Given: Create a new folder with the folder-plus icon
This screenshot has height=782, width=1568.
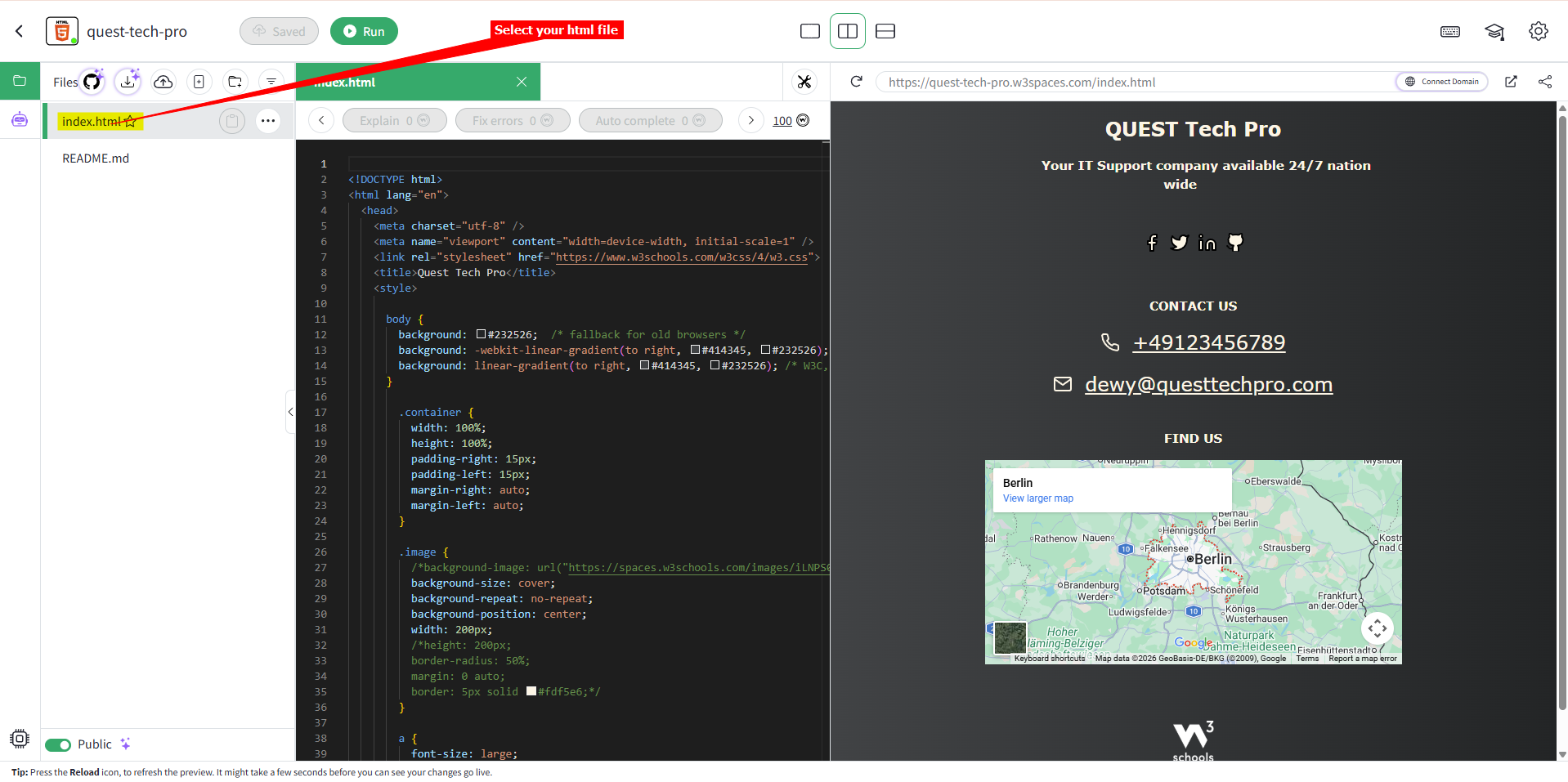Looking at the screenshot, I should pos(235,82).
